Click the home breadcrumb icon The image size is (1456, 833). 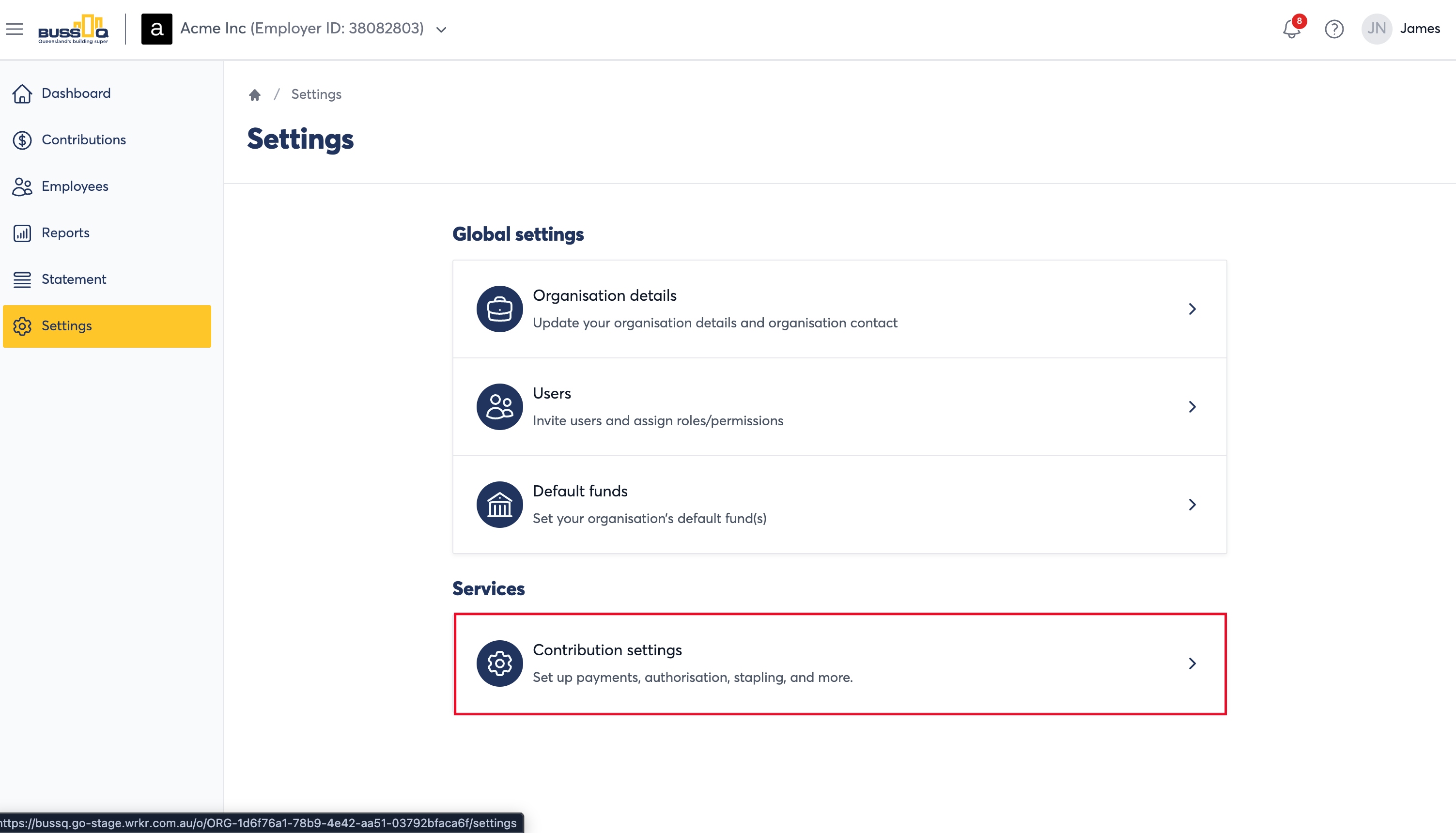pos(255,94)
